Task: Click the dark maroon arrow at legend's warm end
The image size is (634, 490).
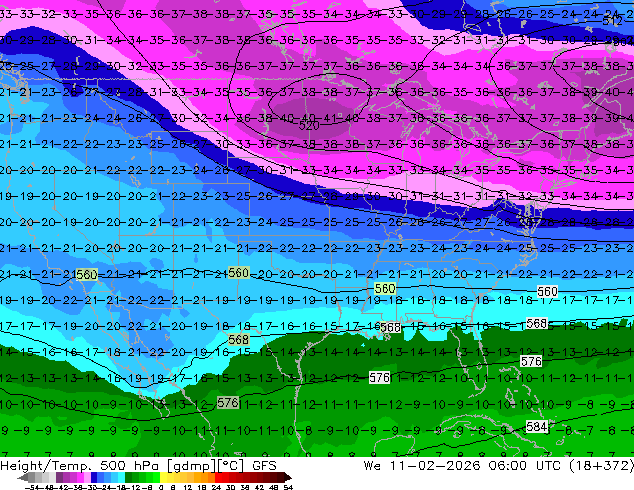Action: coord(287,478)
